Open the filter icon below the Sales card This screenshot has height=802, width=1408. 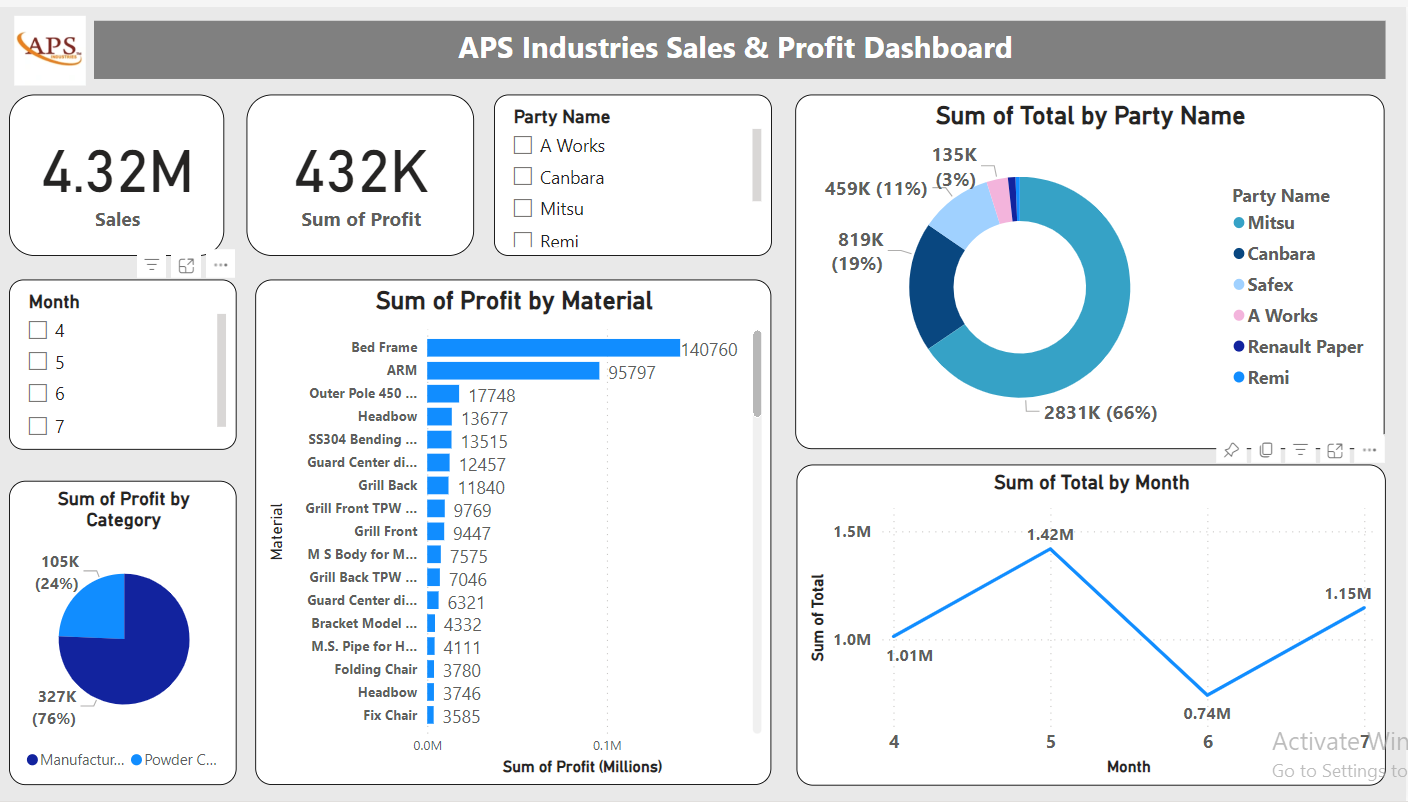[150, 264]
